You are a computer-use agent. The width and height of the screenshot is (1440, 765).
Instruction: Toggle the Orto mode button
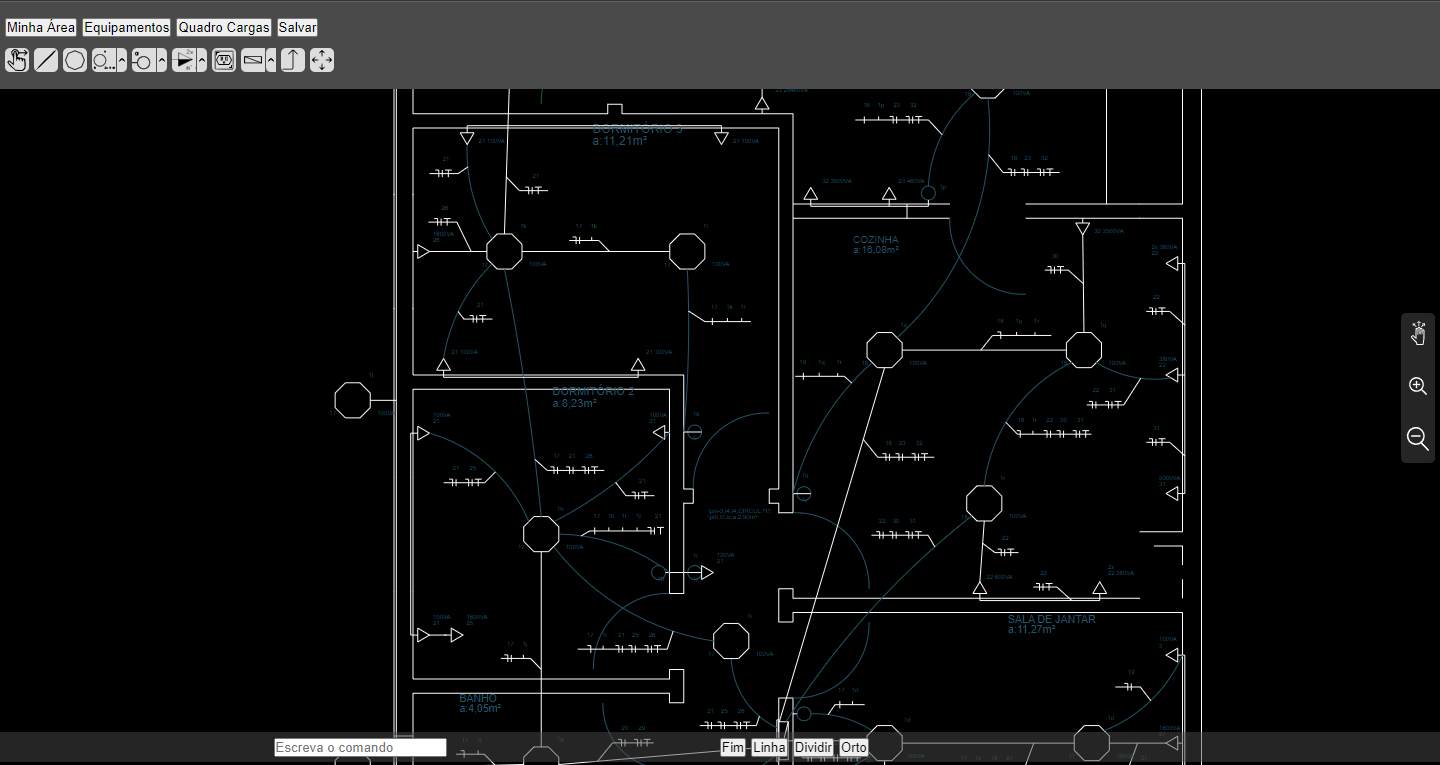(x=853, y=747)
